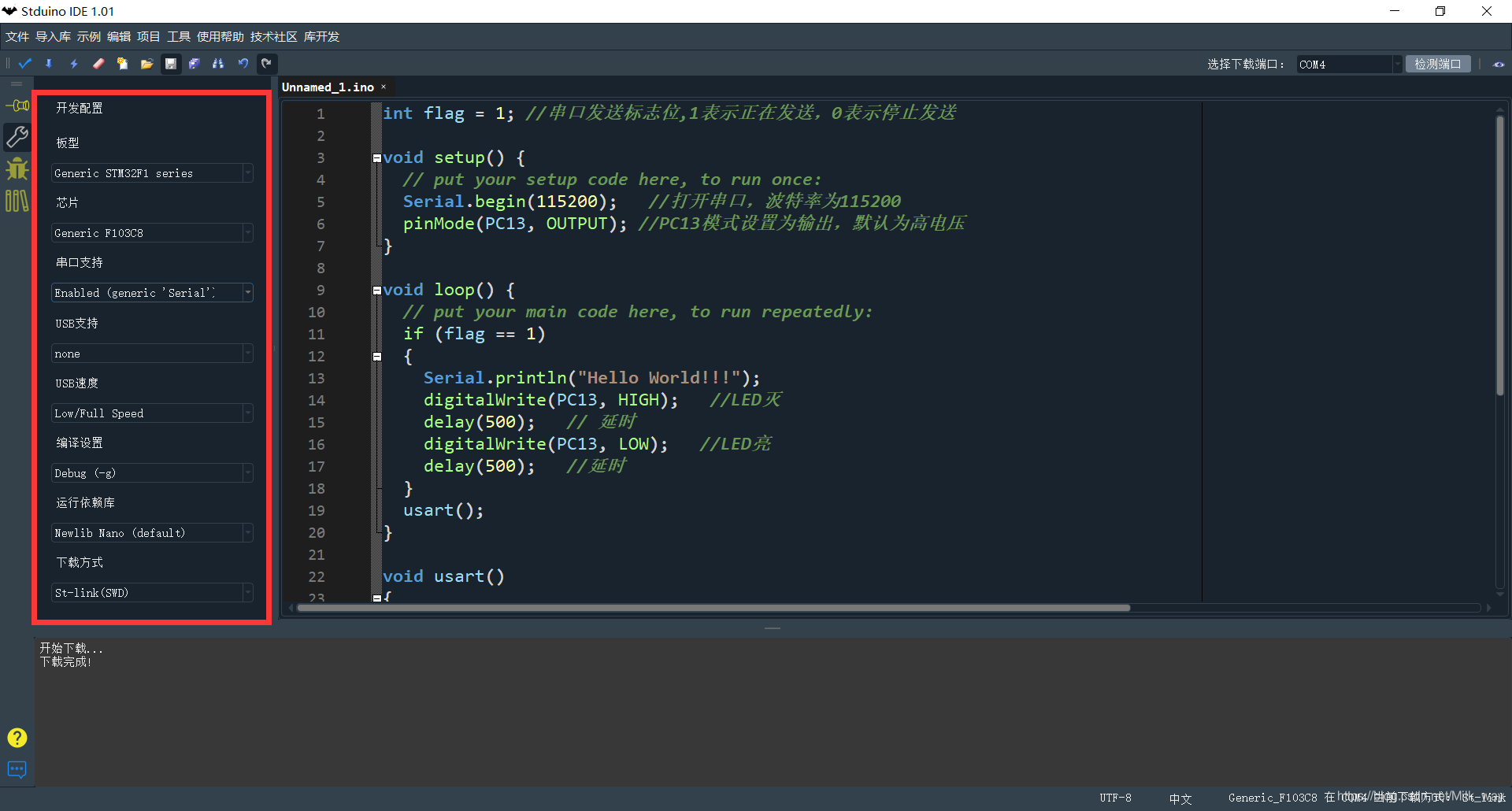The image size is (1512, 811).
Task: Open the feedback chat bubble icon
Action: click(x=17, y=769)
